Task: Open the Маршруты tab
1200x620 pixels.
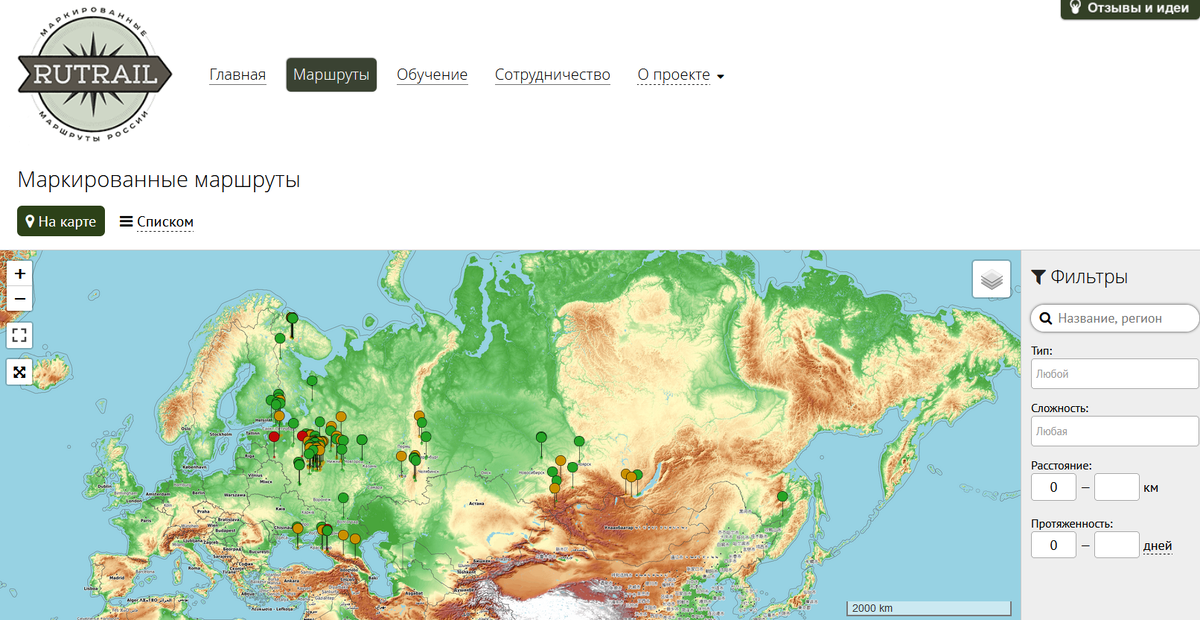Action: click(331, 75)
